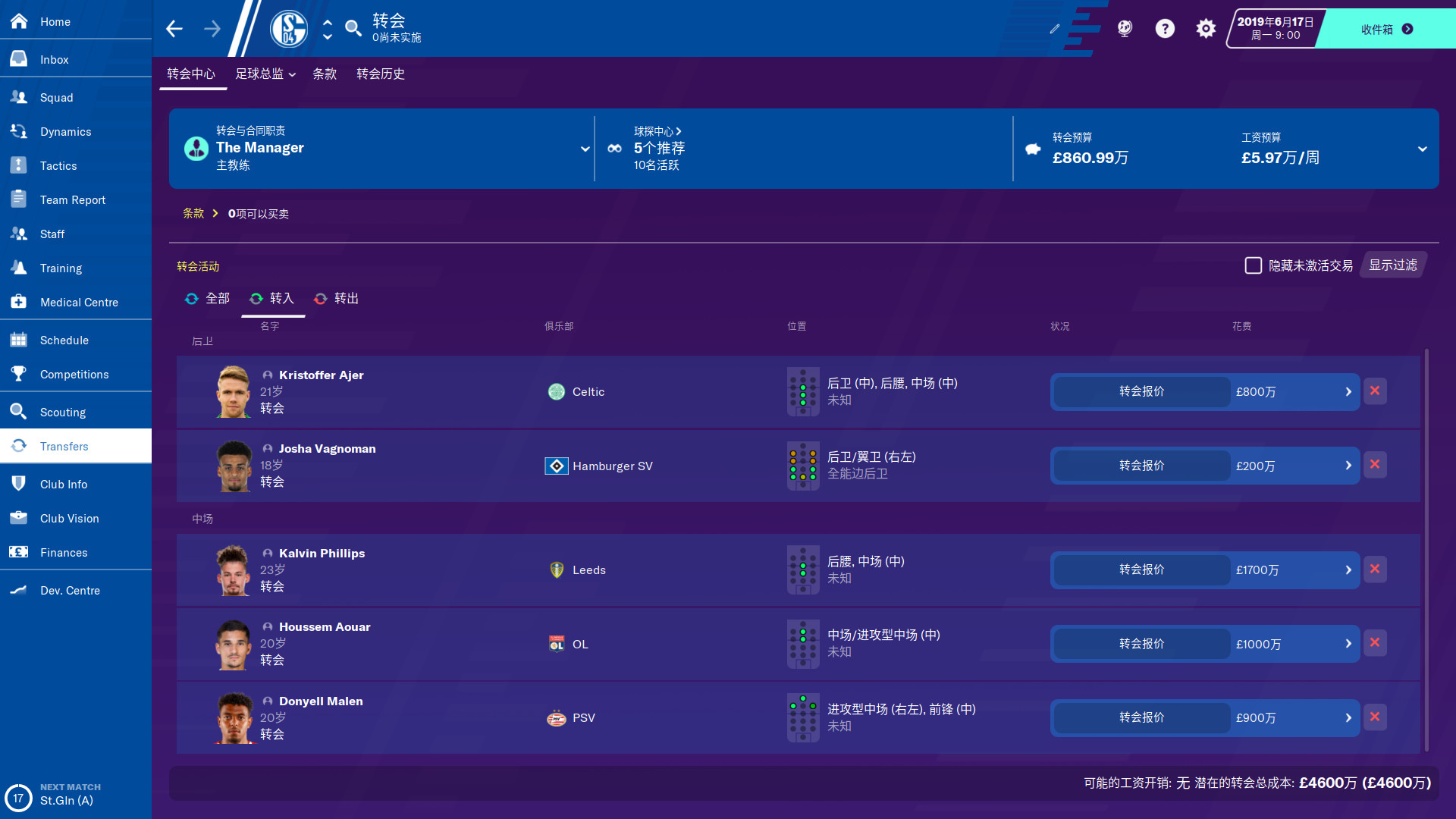Expand the 工资预算 budget panel chevron
The image size is (1456, 819).
click(1424, 149)
